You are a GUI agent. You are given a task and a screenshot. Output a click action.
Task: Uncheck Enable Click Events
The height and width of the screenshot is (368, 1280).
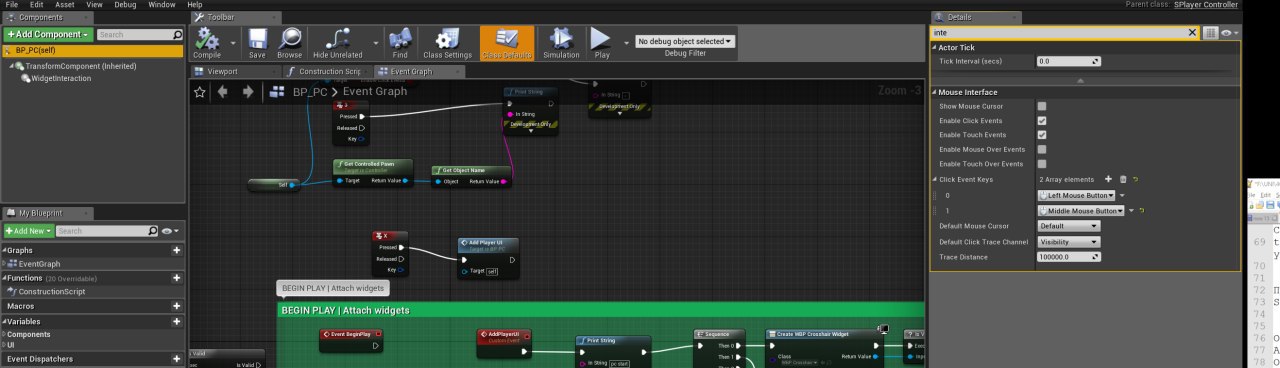(x=1041, y=120)
